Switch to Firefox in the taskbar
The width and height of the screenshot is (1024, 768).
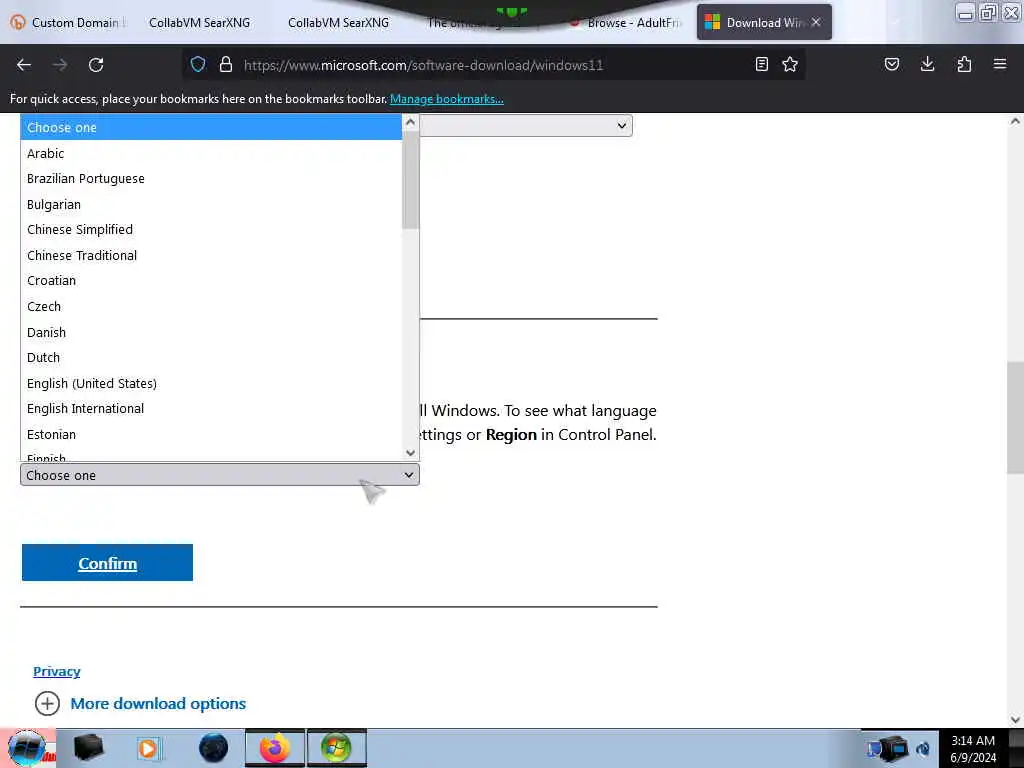point(275,748)
